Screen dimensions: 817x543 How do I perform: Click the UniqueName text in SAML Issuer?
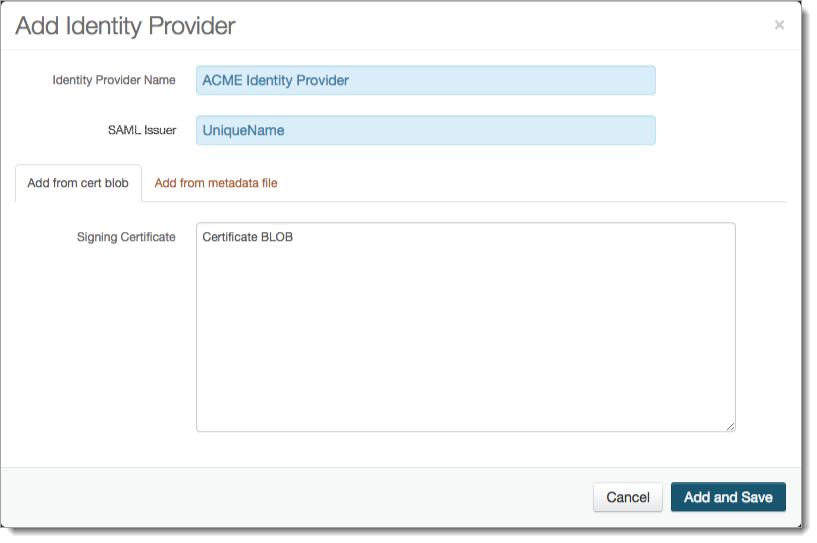tap(243, 130)
